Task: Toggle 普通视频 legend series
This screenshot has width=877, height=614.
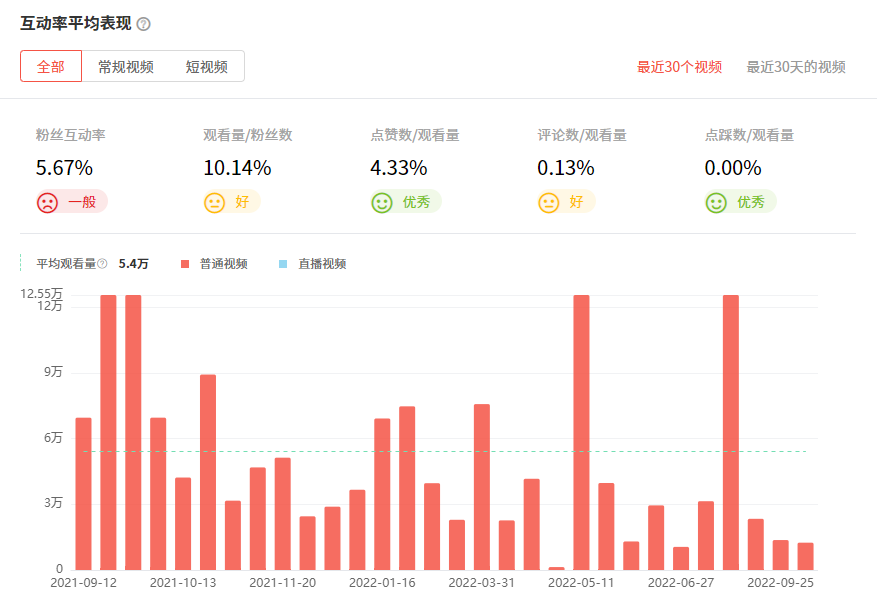Action: pyautogui.click(x=223, y=264)
